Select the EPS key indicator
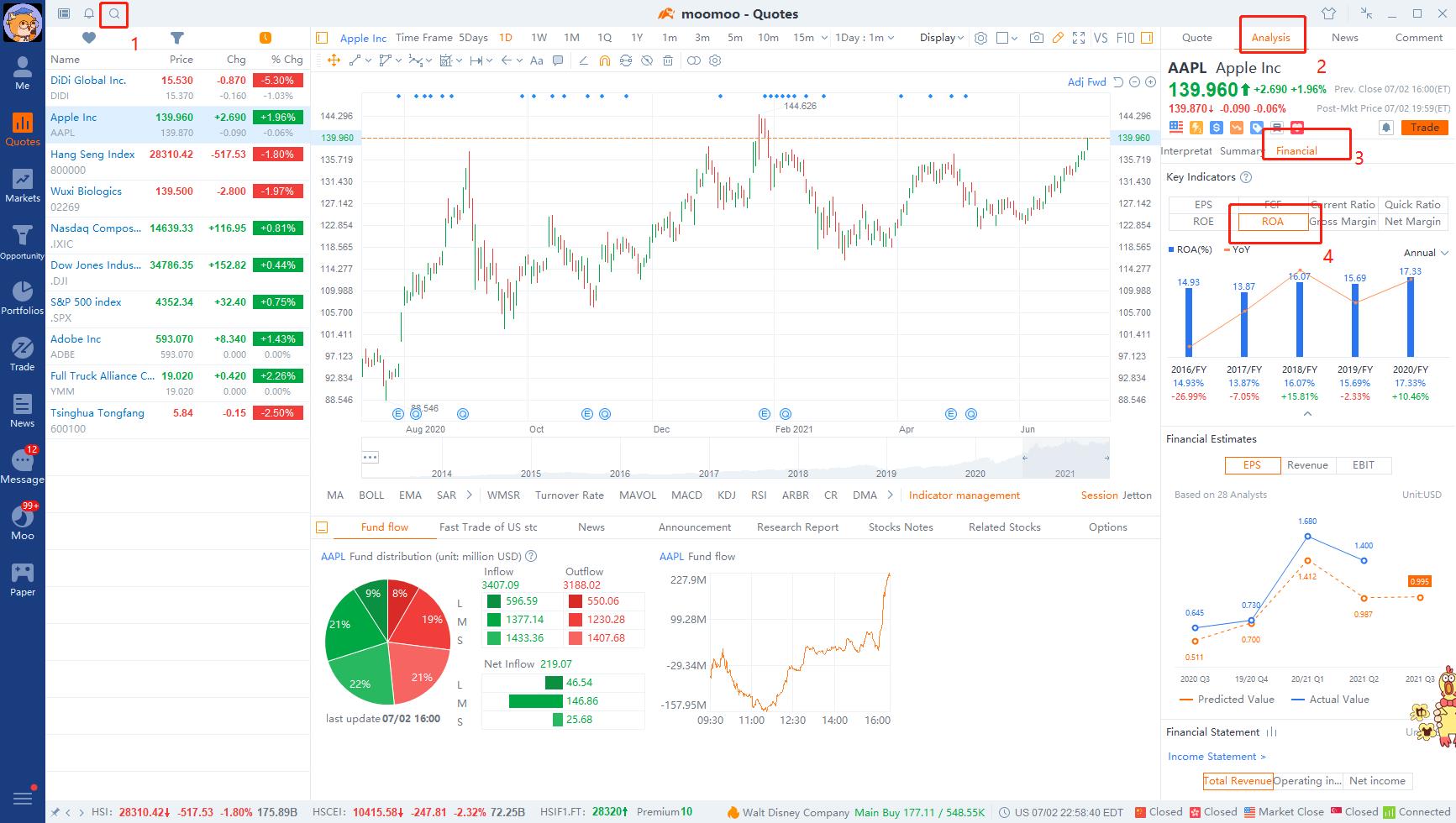This screenshot has width=1456, height=823. click(x=1203, y=204)
